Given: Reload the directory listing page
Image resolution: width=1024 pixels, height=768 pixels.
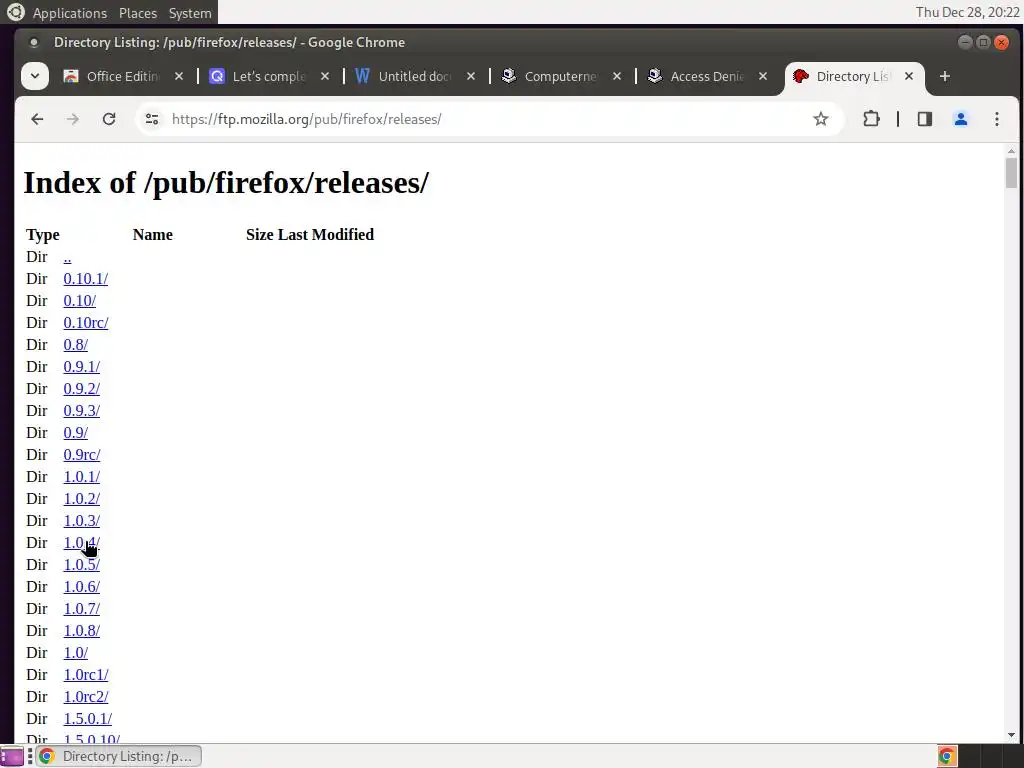Looking at the screenshot, I should pyautogui.click(x=108, y=119).
